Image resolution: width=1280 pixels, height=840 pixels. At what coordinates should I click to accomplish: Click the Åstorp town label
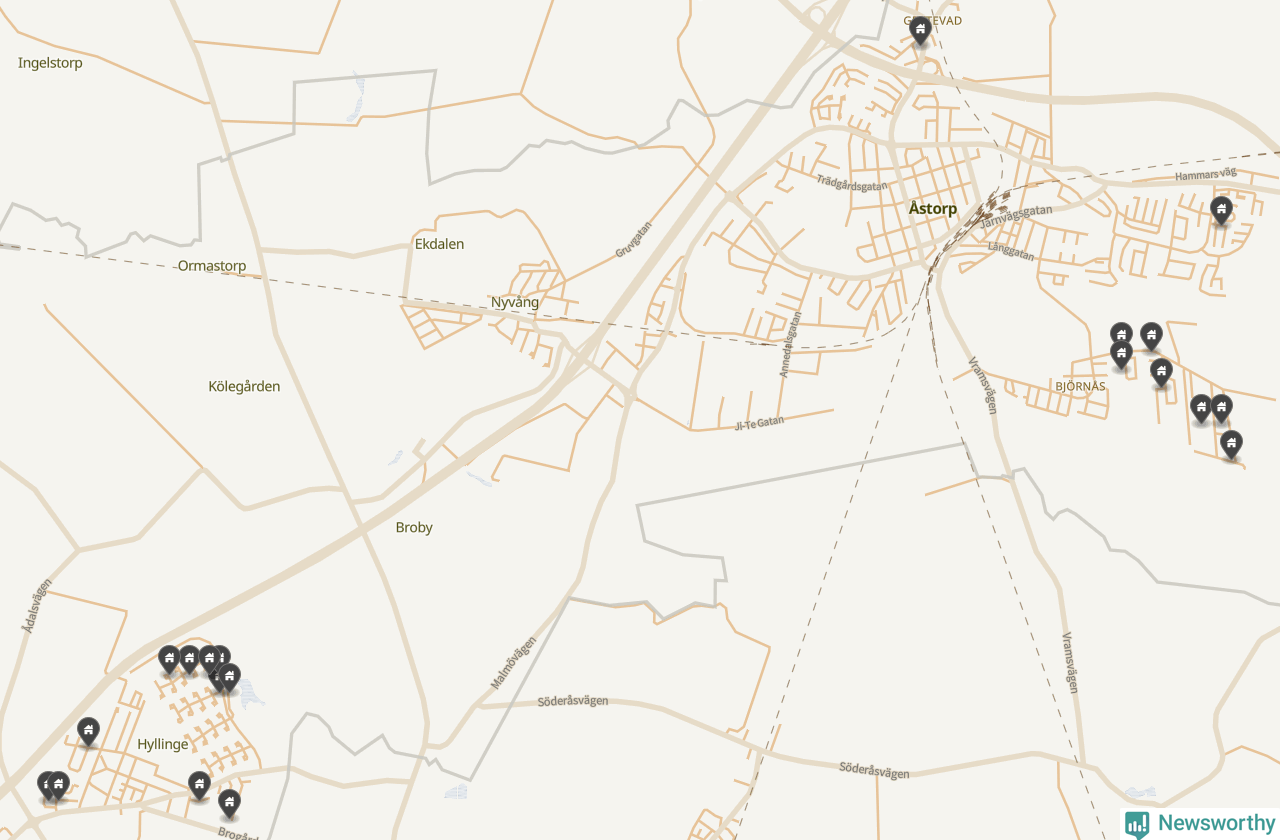click(x=933, y=209)
